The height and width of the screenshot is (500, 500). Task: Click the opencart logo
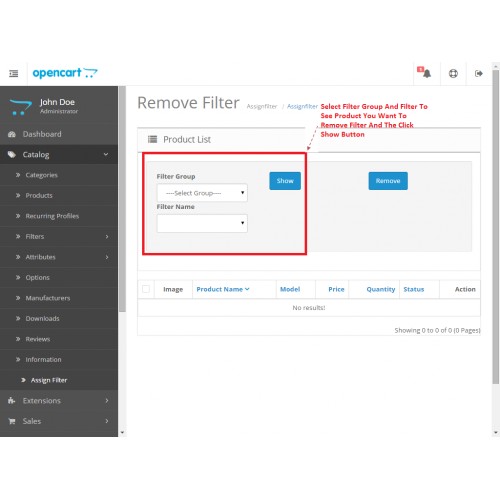[65, 73]
